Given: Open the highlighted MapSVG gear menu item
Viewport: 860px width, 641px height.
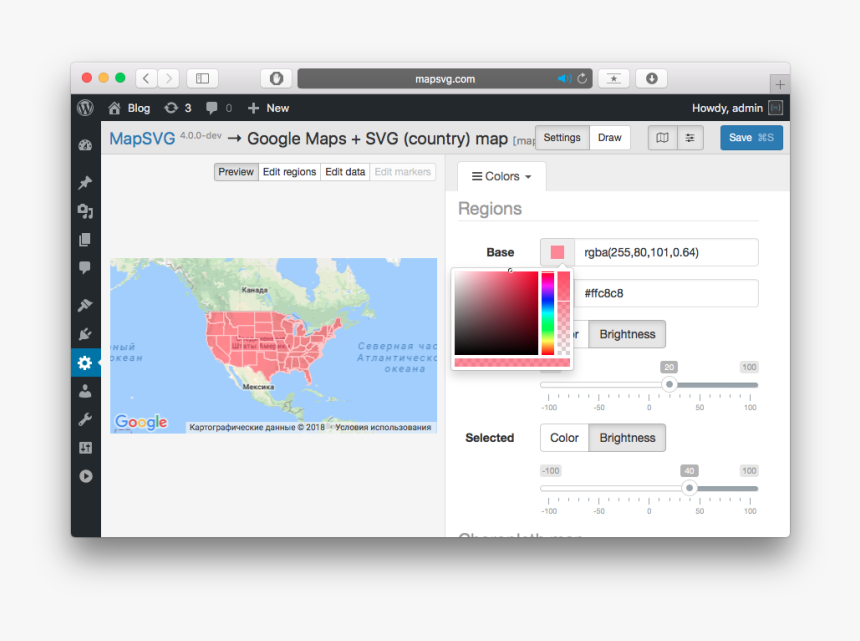Looking at the screenshot, I should click(85, 362).
